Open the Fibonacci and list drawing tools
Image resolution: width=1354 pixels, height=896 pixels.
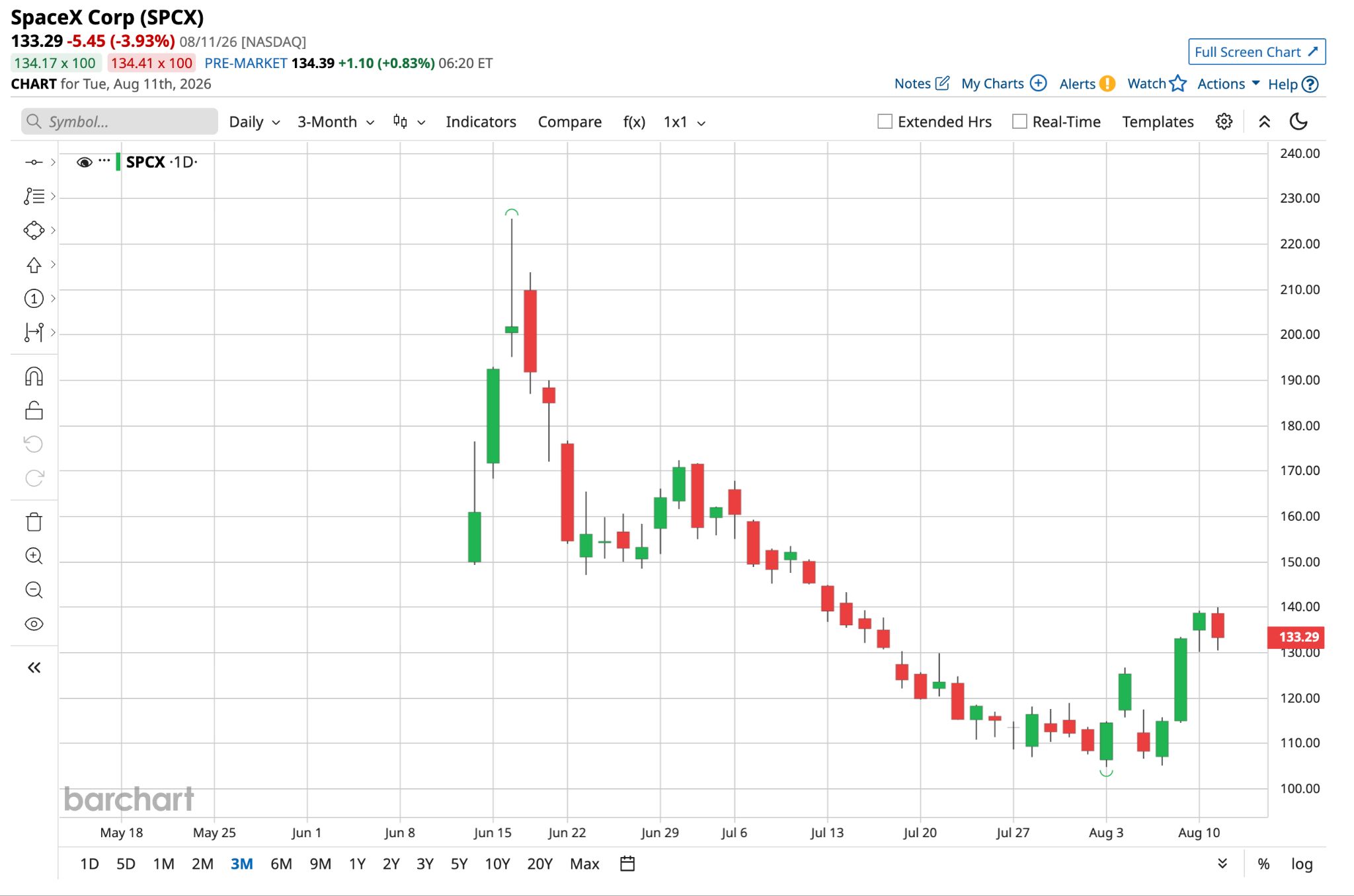point(34,196)
